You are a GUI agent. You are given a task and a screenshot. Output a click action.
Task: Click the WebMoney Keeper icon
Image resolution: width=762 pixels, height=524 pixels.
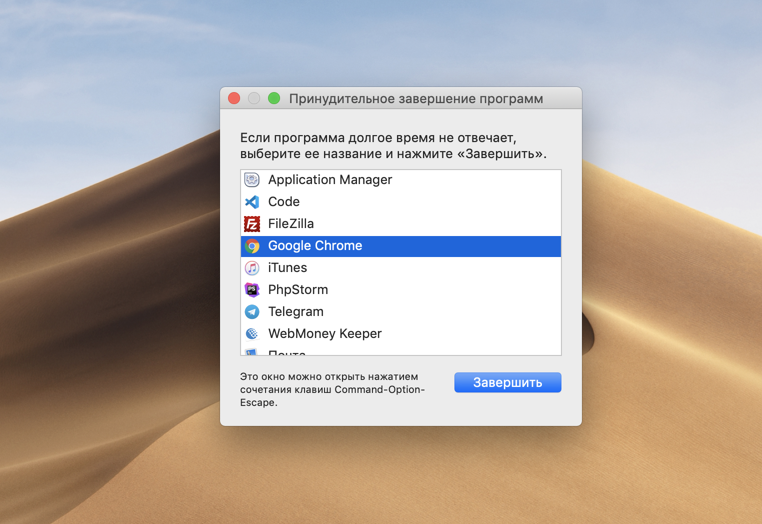[x=252, y=333]
